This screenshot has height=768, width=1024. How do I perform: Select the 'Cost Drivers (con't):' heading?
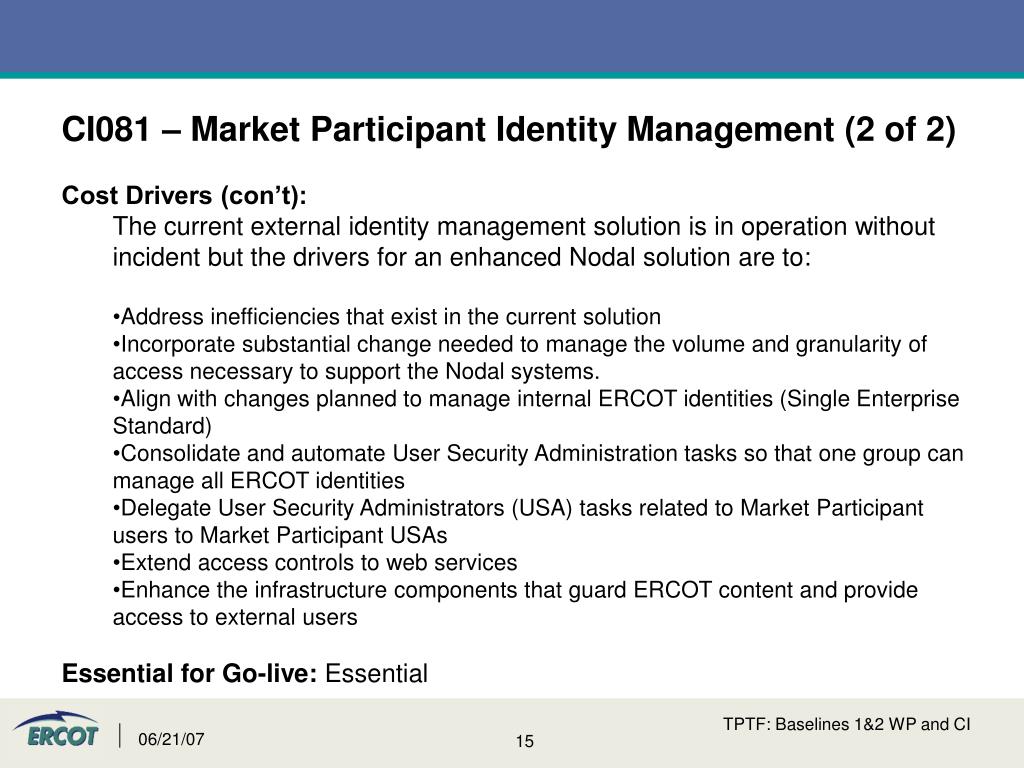pos(184,195)
